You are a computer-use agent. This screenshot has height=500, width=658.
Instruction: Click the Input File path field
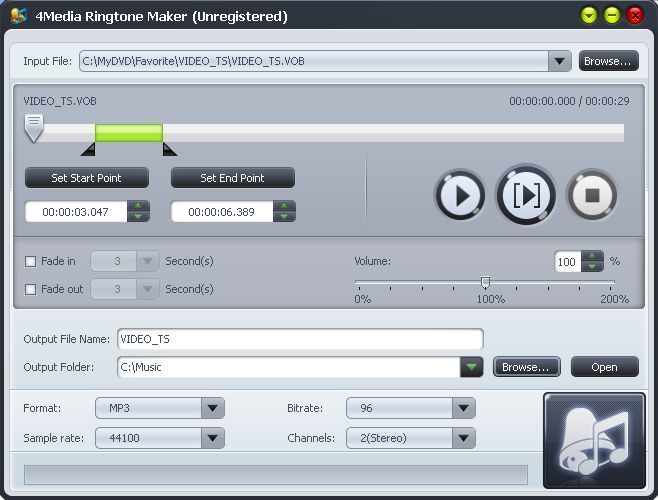pyautogui.click(x=313, y=61)
